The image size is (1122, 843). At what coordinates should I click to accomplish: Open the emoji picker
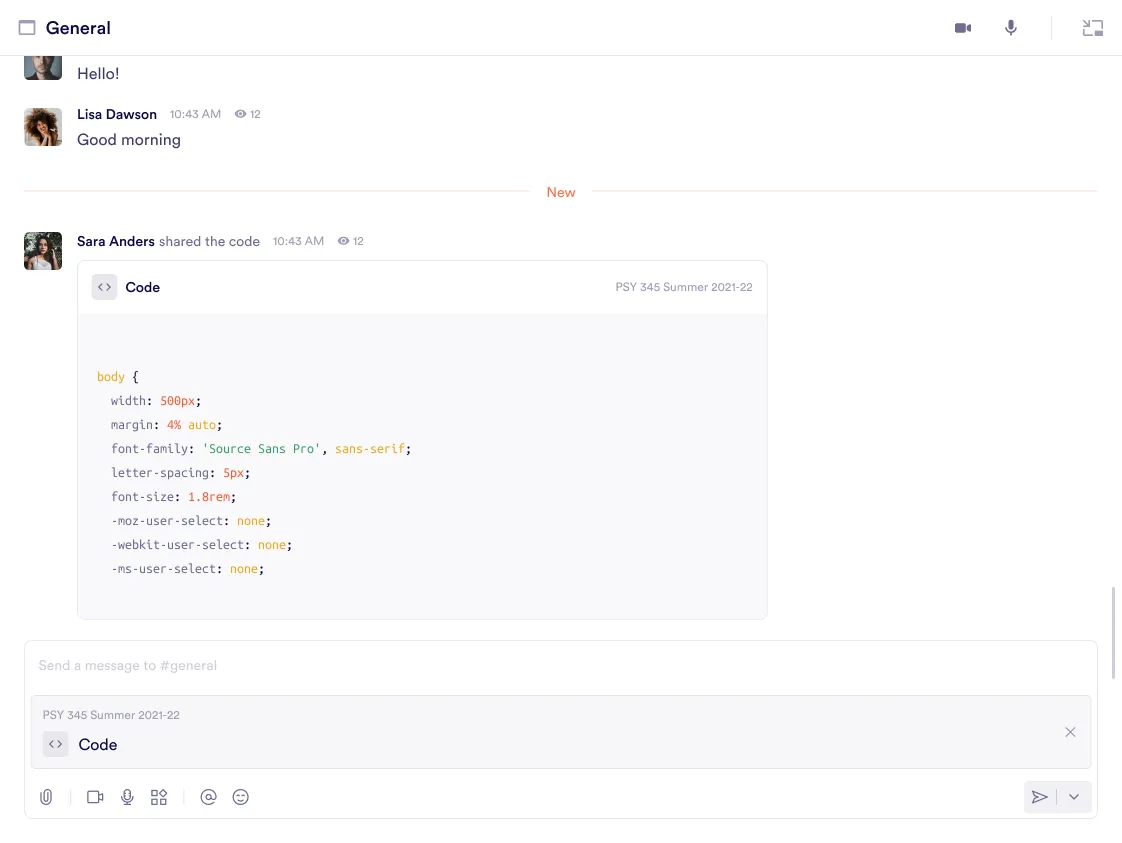pyautogui.click(x=241, y=797)
